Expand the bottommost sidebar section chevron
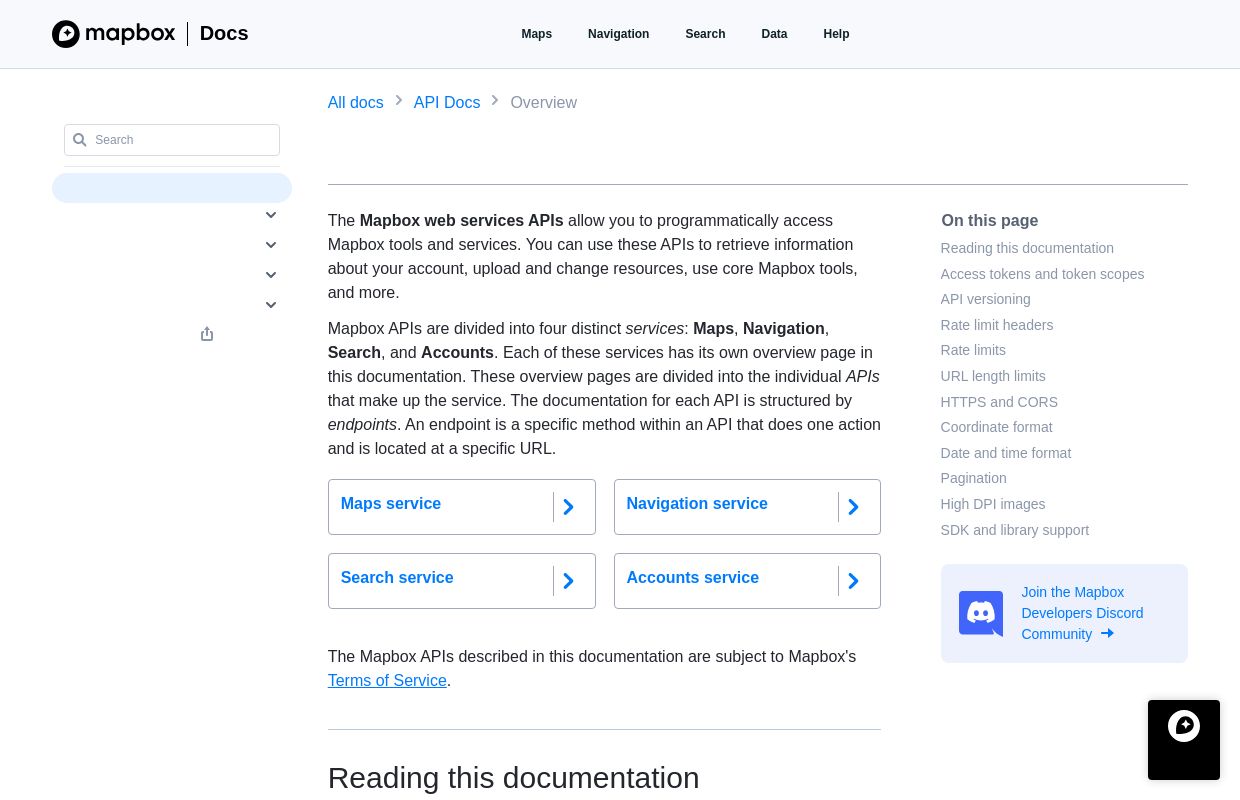The width and height of the screenshot is (1240, 800). click(271, 305)
